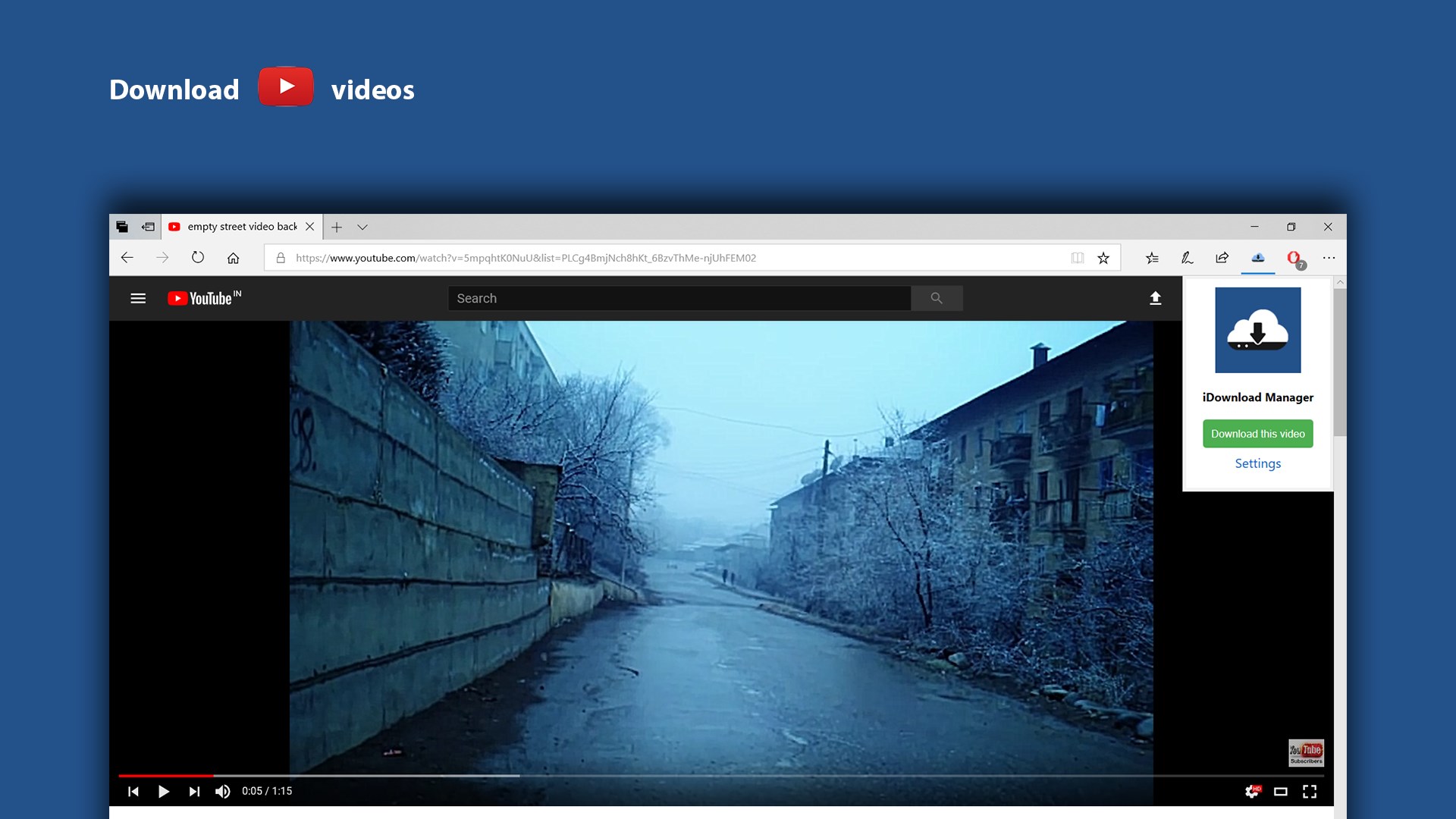Viewport: 1456px width, 819px height.
Task: Add page to favorites with star icon
Action: 1103,259
